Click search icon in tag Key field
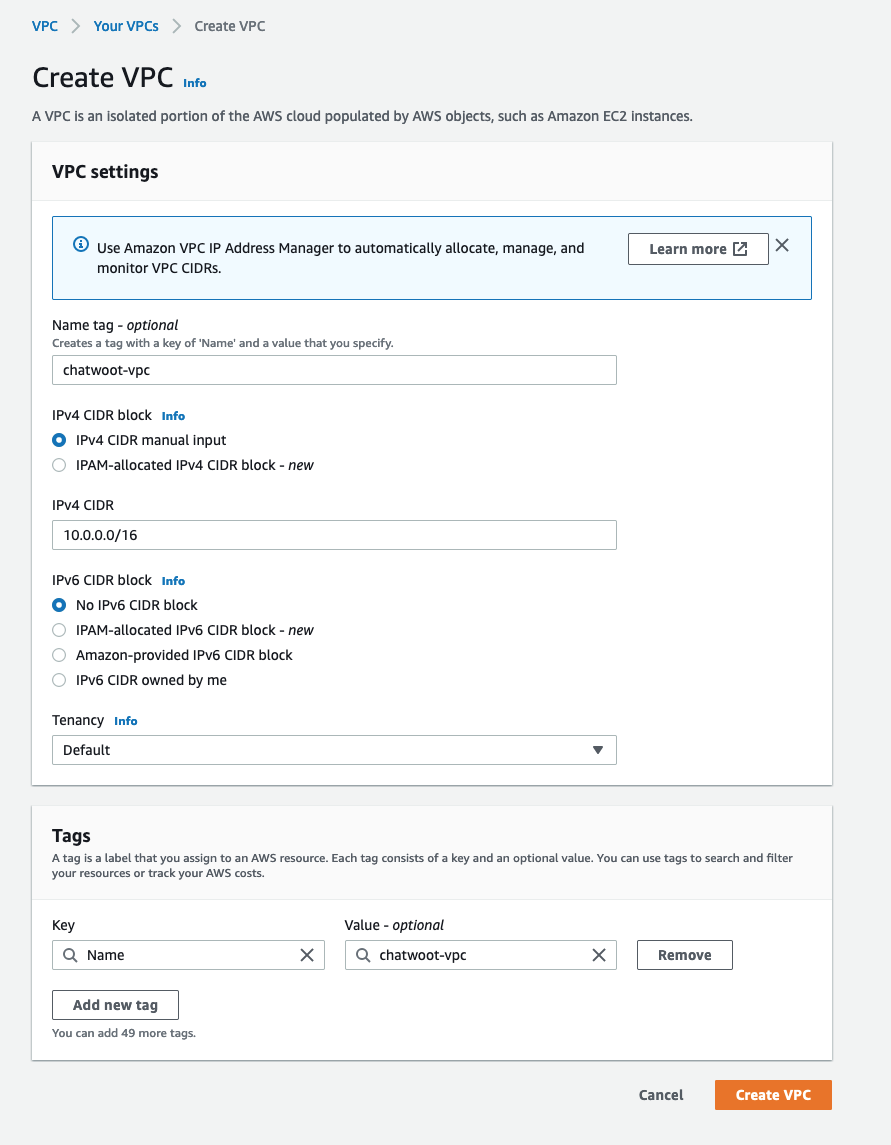 [x=70, y=955]
